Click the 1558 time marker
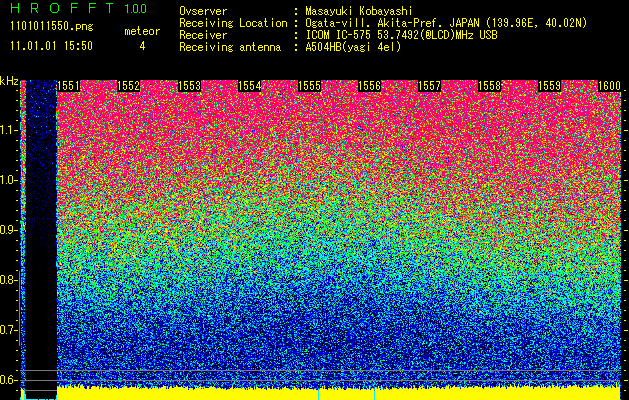Viewport: 629px width, 400px height. (489, 86)
